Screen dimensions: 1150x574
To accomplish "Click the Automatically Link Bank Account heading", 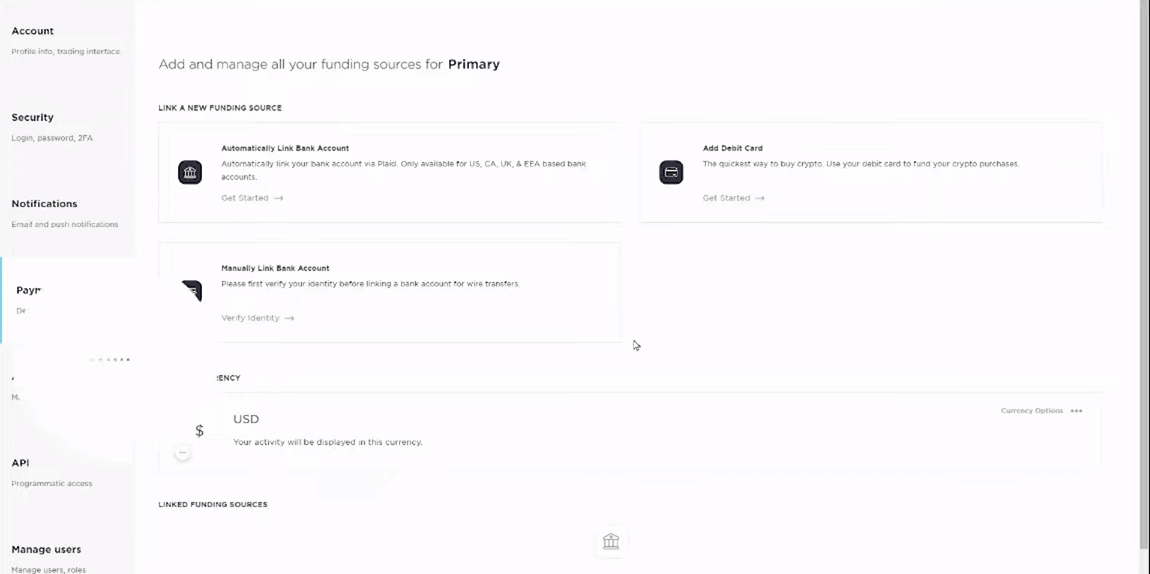I will click(x=285, y=148).
